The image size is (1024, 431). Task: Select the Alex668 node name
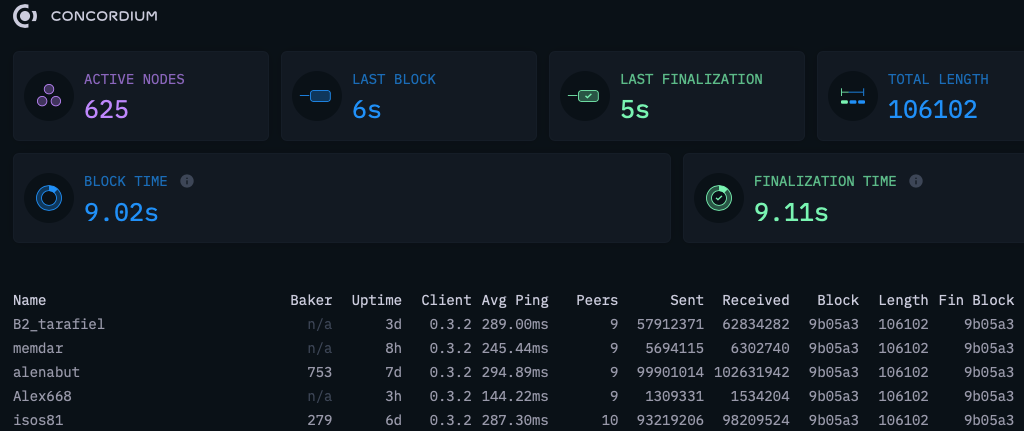pyautogui.click(x=42, y=396)
